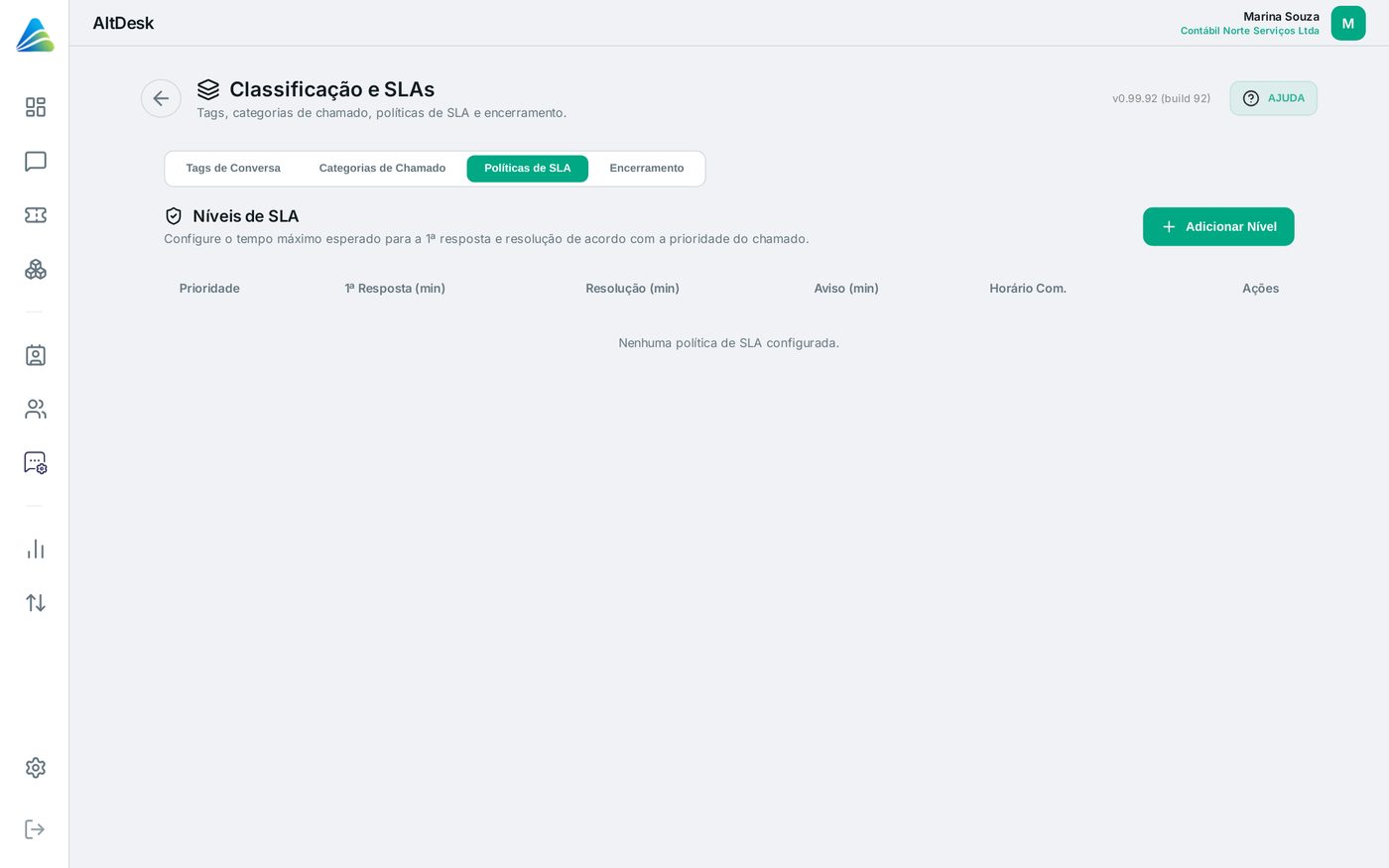Switch to Categorias de Chamado tab
Viewport: 1389px width, 868px height.
pyautogui.click(x=382, y=169)
